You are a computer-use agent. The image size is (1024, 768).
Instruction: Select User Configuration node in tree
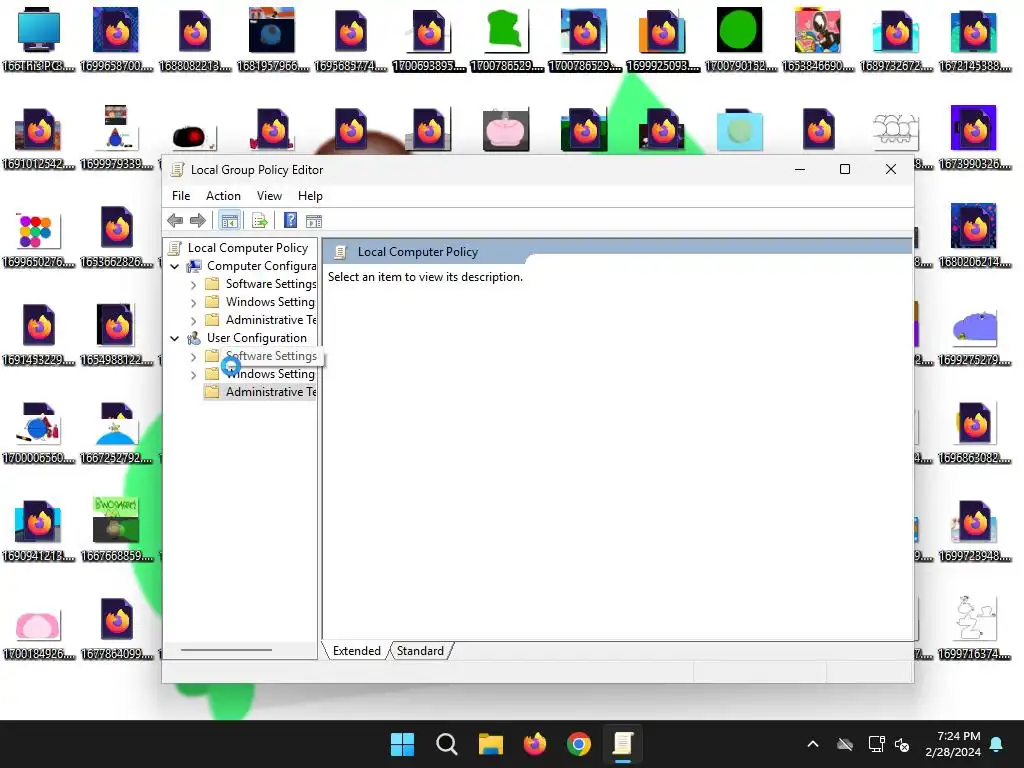[257, 338]
